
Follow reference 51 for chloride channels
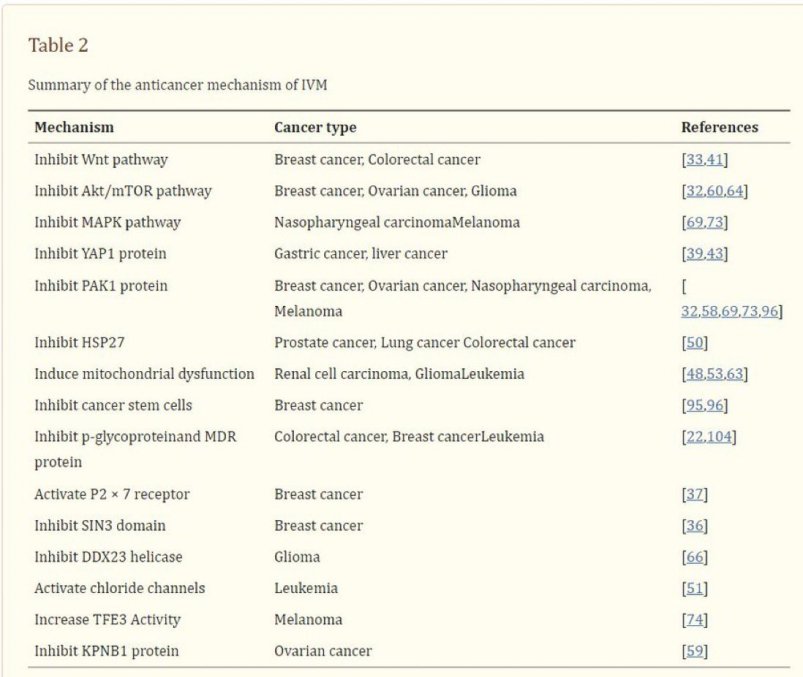tap(695, 588)
